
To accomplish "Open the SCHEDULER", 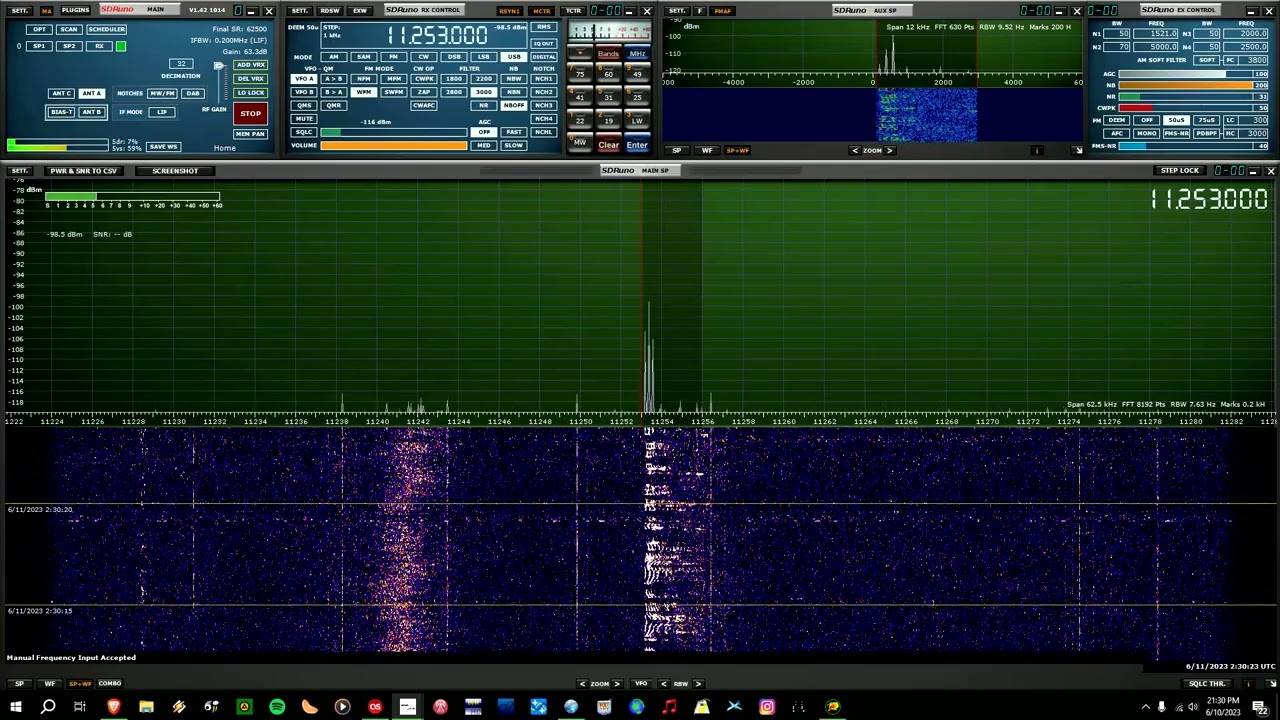I will 106,29.
